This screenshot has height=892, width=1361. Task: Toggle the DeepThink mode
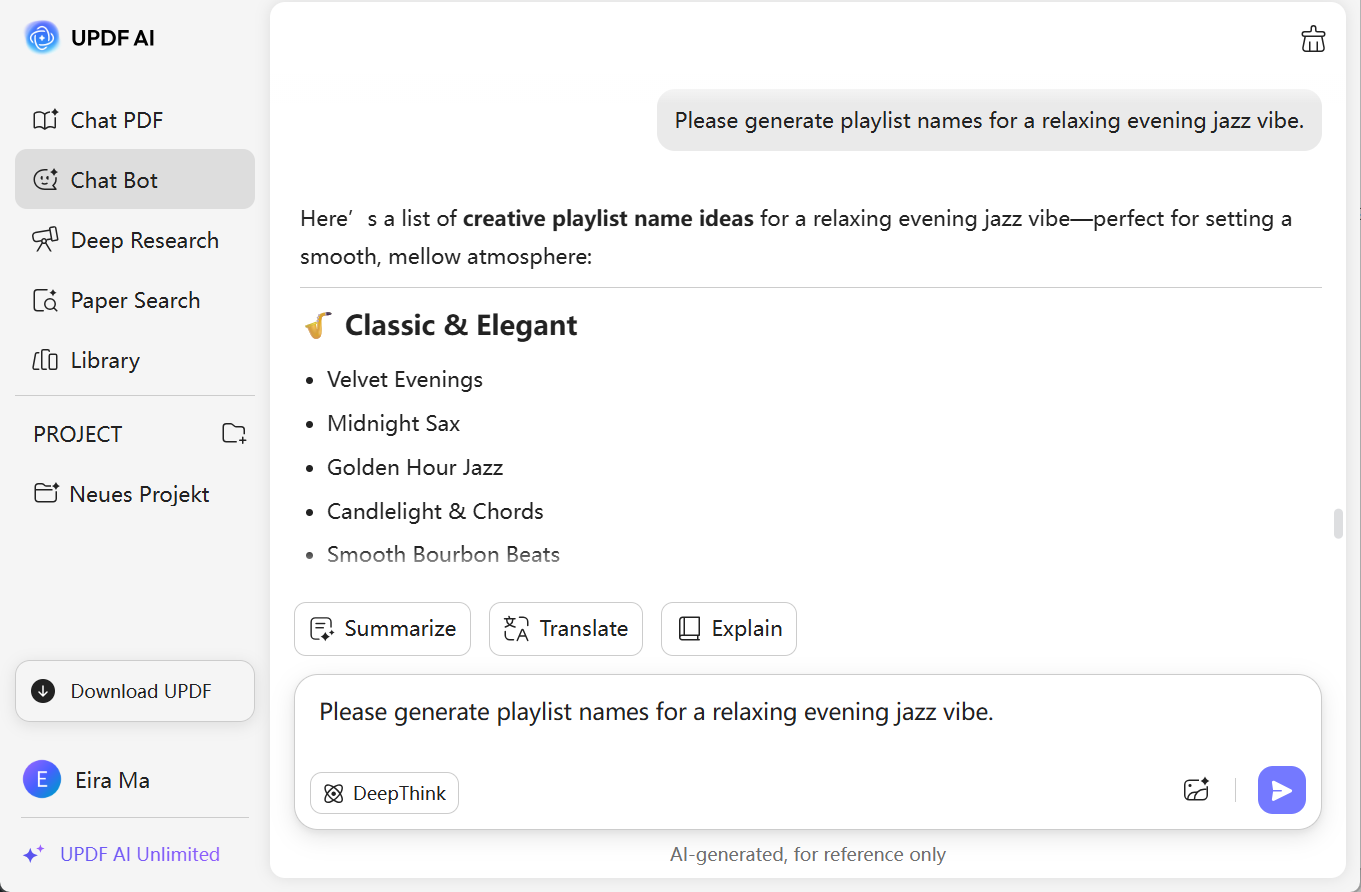384,793
